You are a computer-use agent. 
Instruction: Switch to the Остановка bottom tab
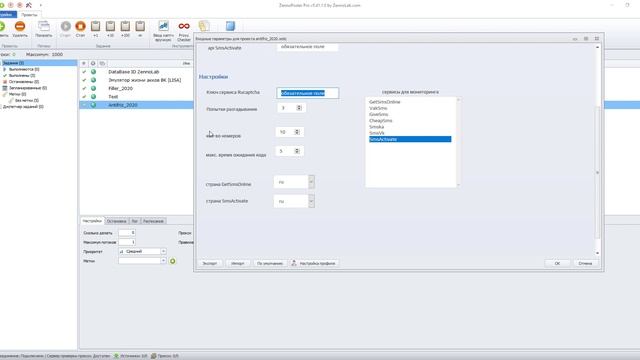click(x=116, y=221)
